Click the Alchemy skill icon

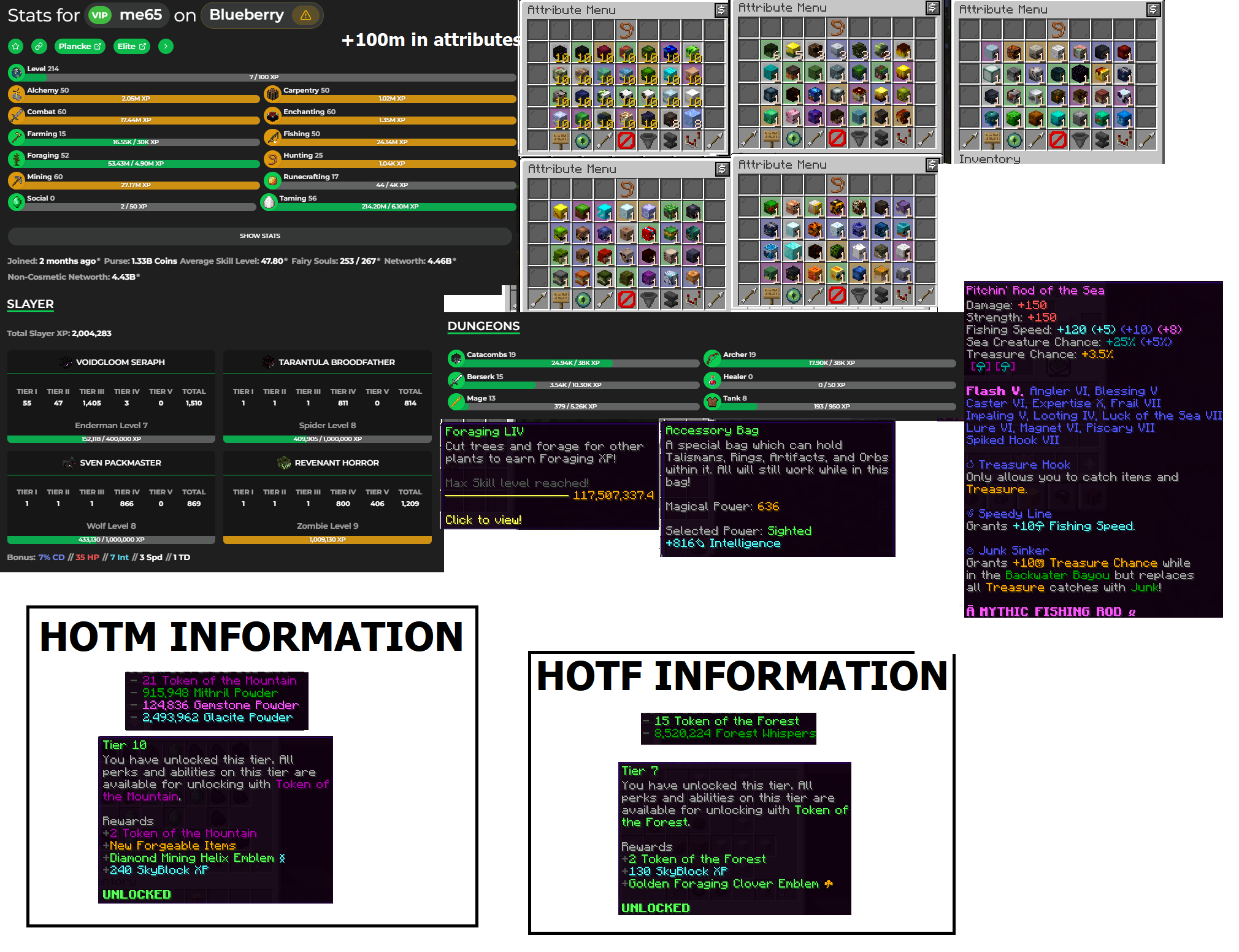(17, 94)
